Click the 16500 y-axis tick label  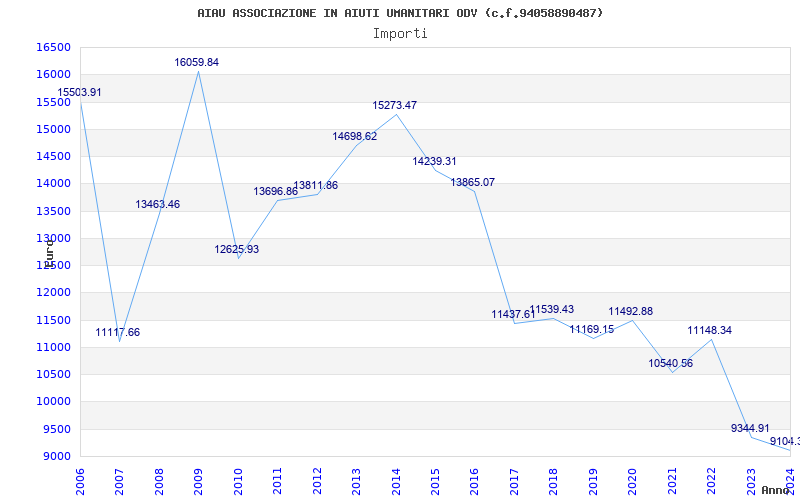(53, 47)
